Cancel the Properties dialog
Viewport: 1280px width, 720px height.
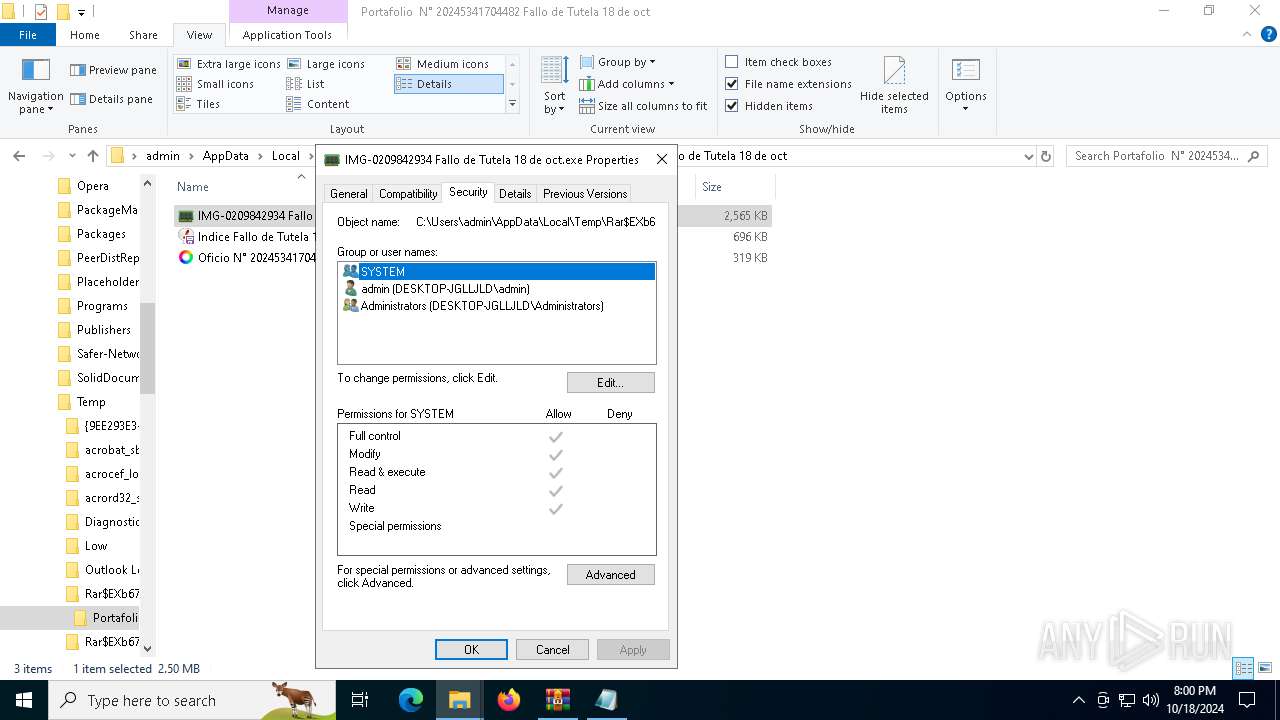[x=552, y=649]
